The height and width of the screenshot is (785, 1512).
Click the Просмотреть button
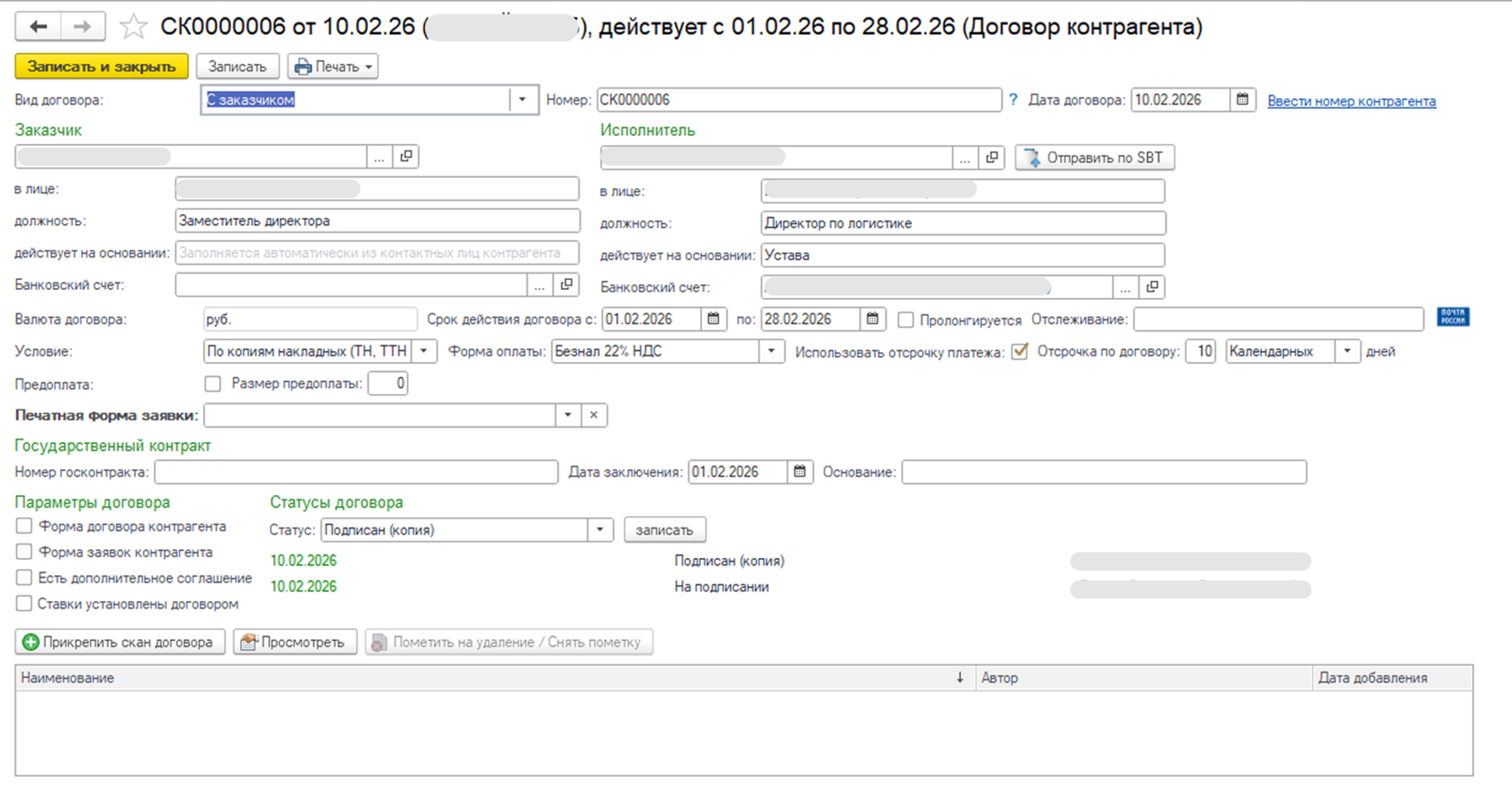[295, 642]
